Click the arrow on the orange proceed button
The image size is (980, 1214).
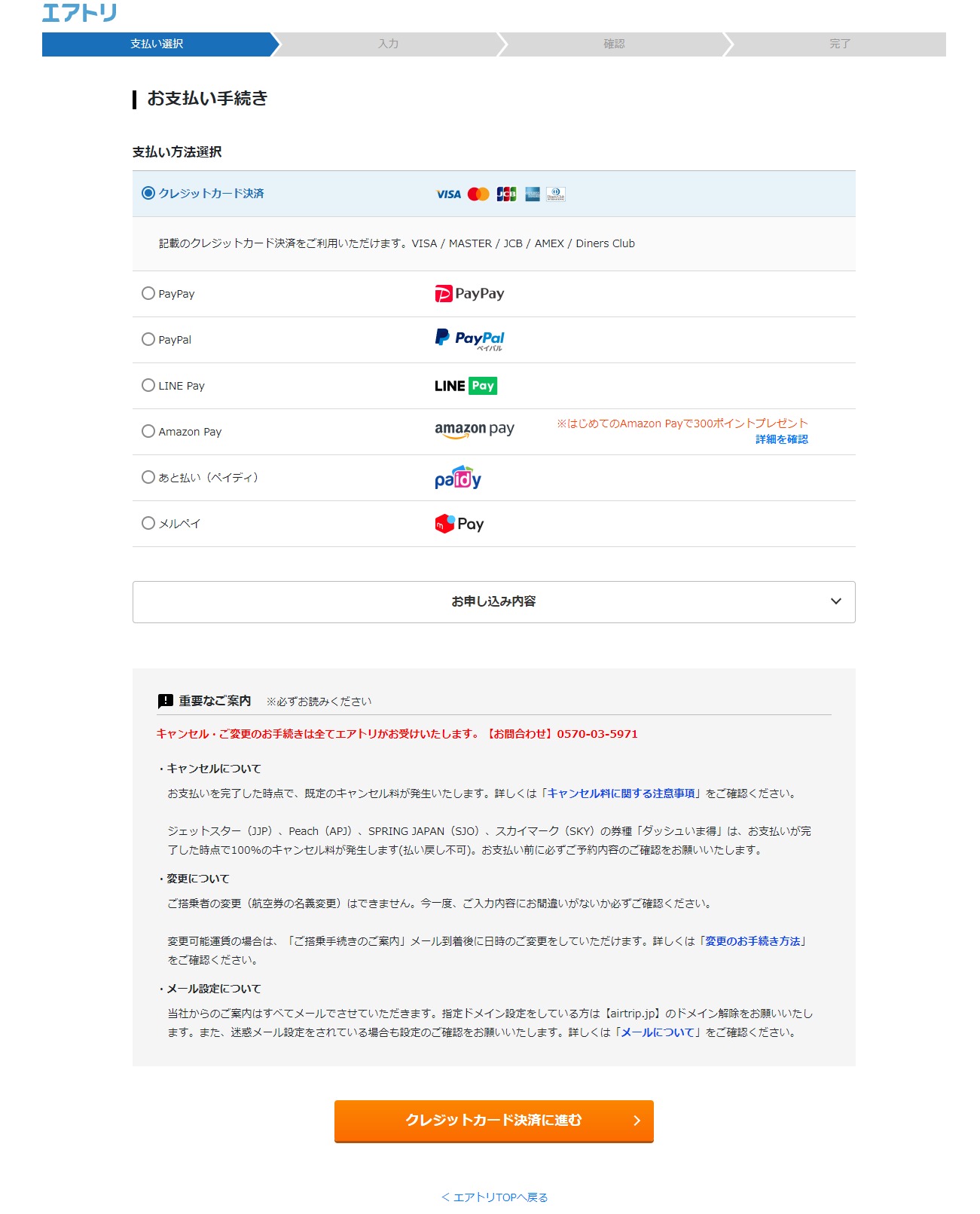(x=637, y=1121)
